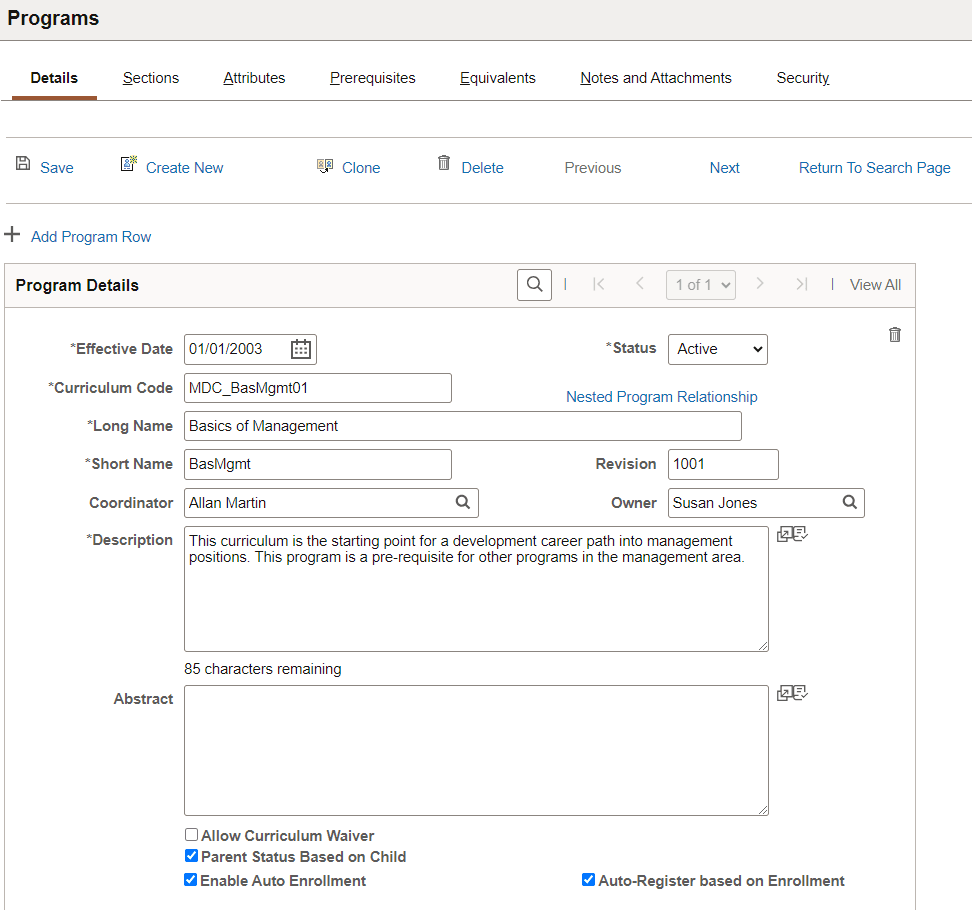
Task: Click the Coordinator lookup magnifier
Action: (x=463, y=502)
